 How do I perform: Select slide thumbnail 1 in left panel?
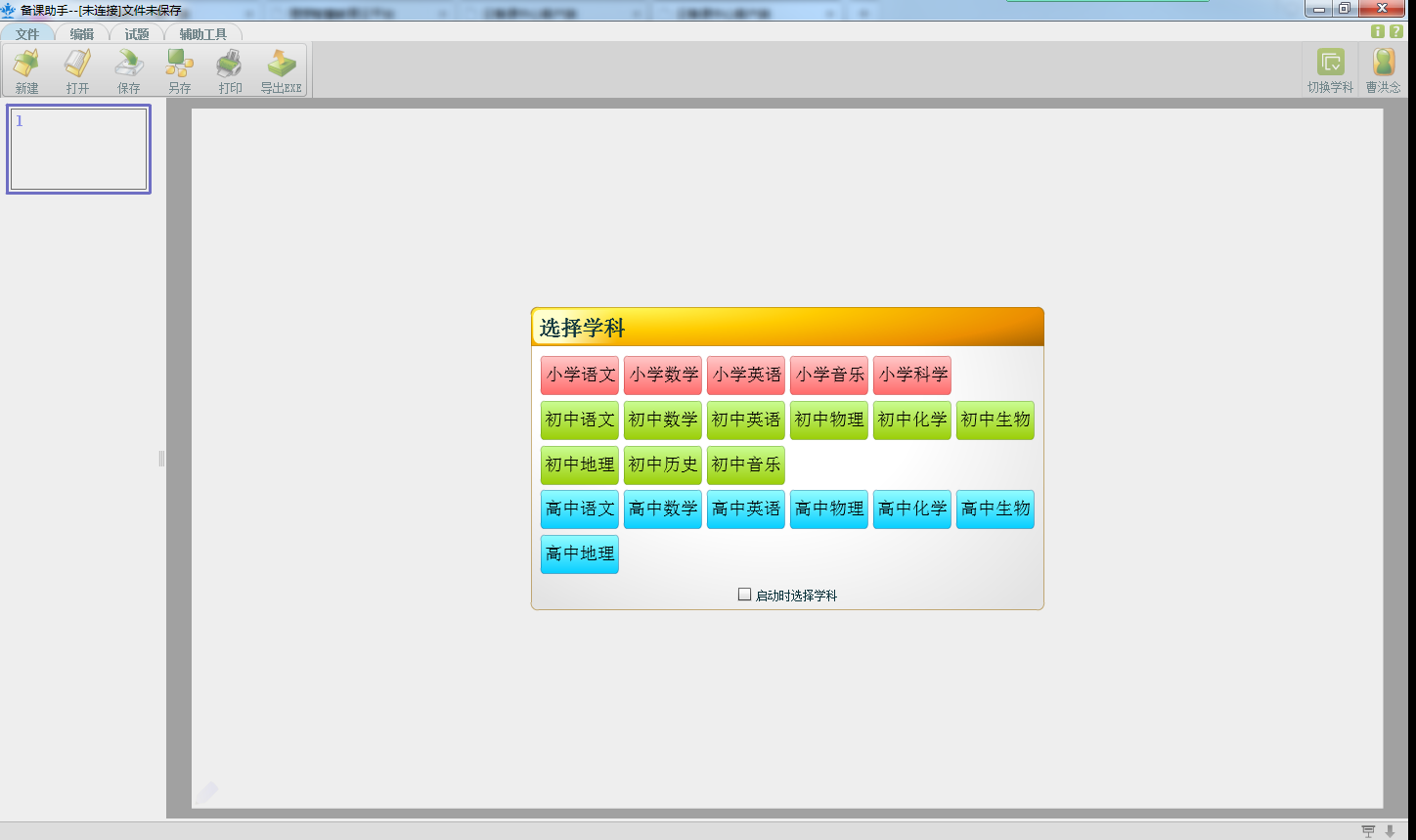tap(78, 149)
